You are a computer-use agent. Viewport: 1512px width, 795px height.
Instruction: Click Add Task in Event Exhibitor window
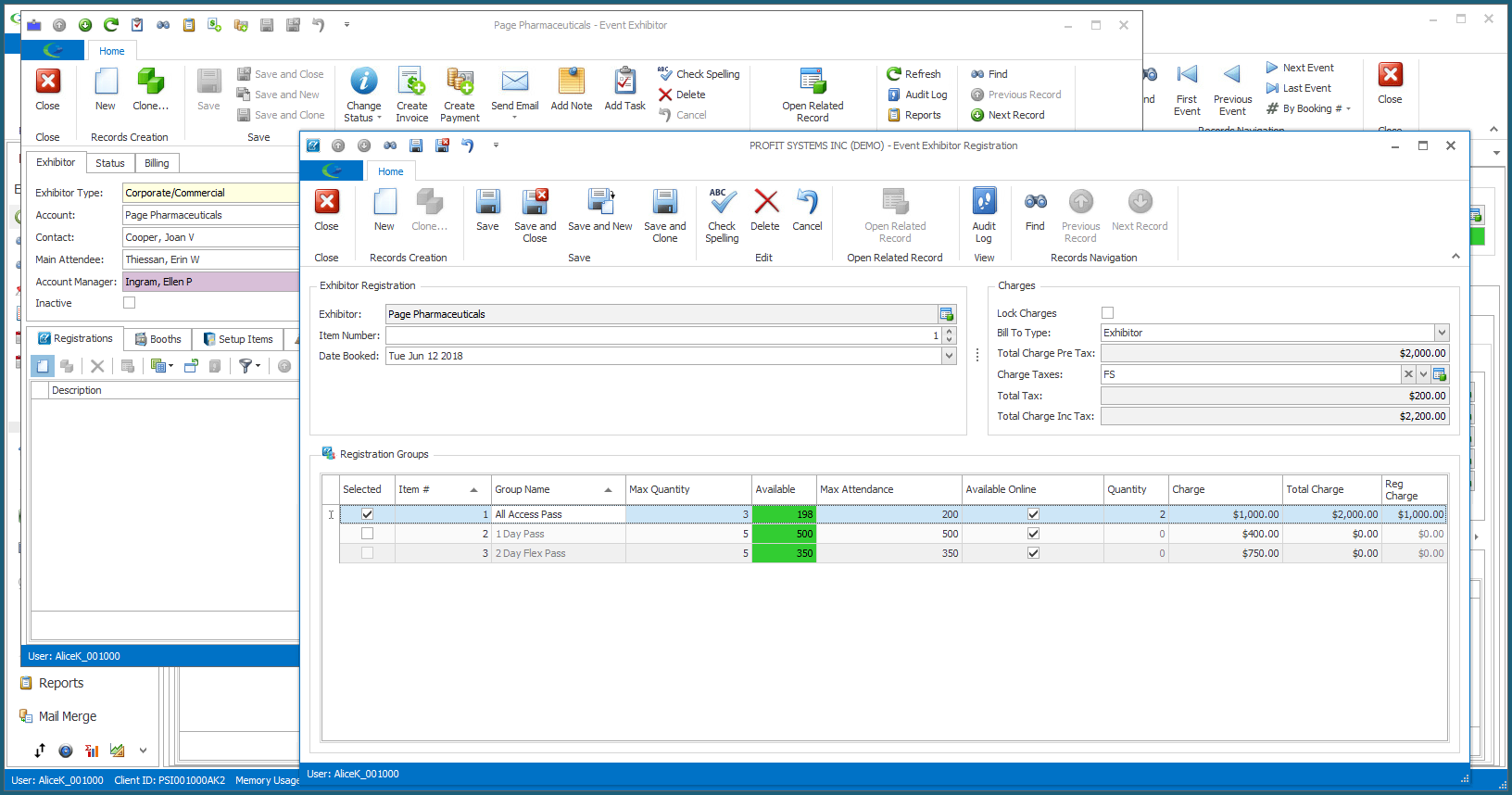tap(625, 90)
